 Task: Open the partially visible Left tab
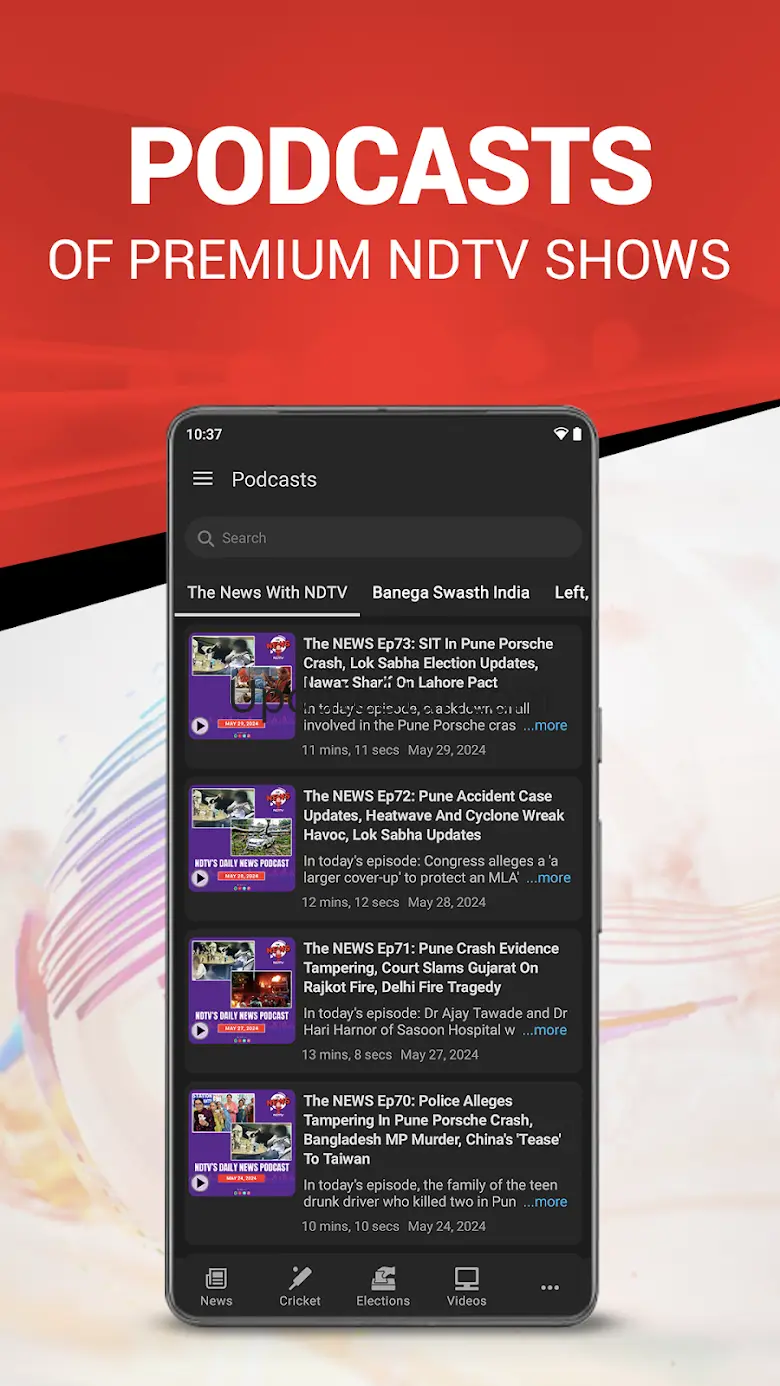[x=571, y=592]
